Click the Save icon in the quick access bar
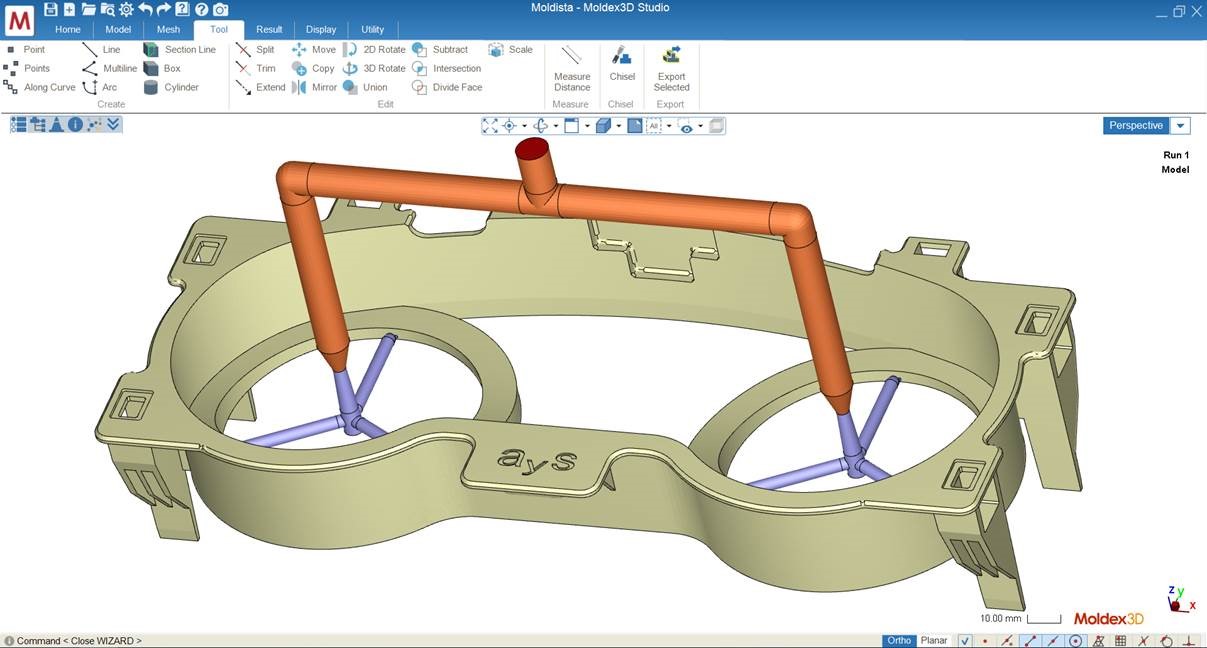 [51, 9]
